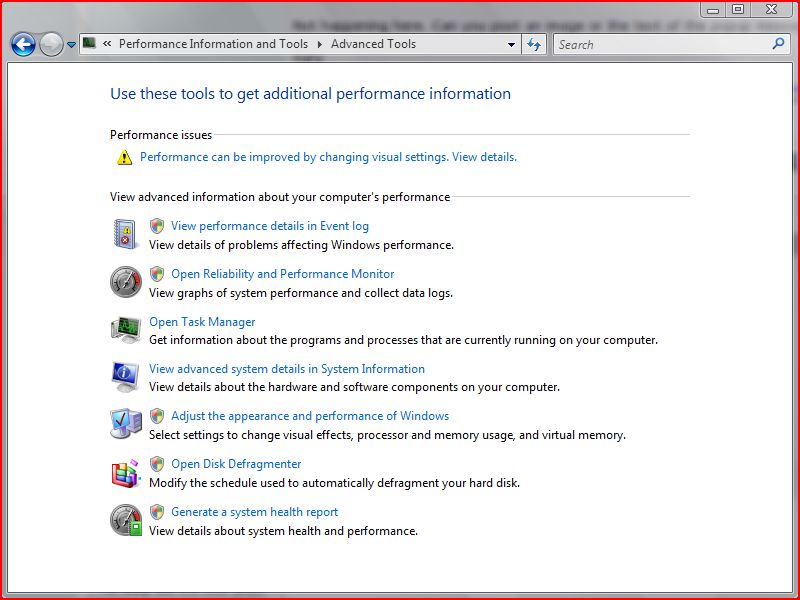Click the shield beside Adjust the appearance link
Image resolution: width=800 pixels, height=600 pixels.
click(157, 416)
